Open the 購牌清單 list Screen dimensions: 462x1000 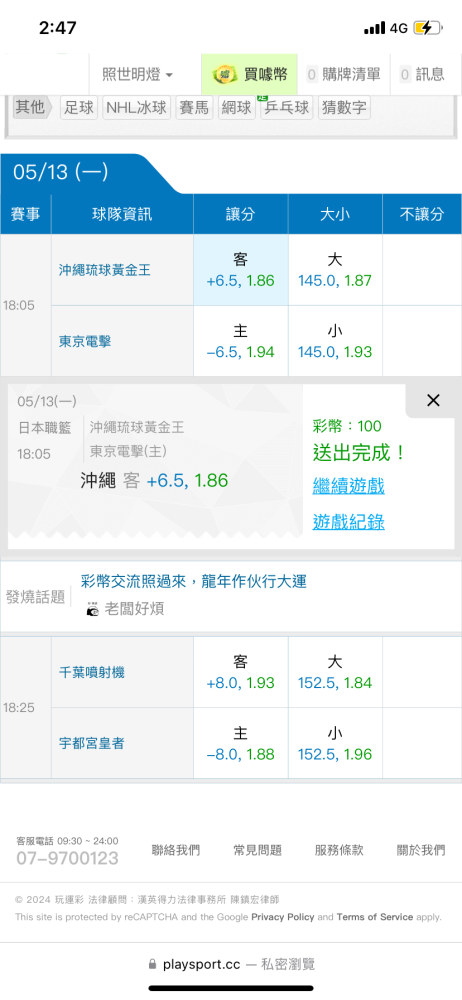tap(344, 75)
